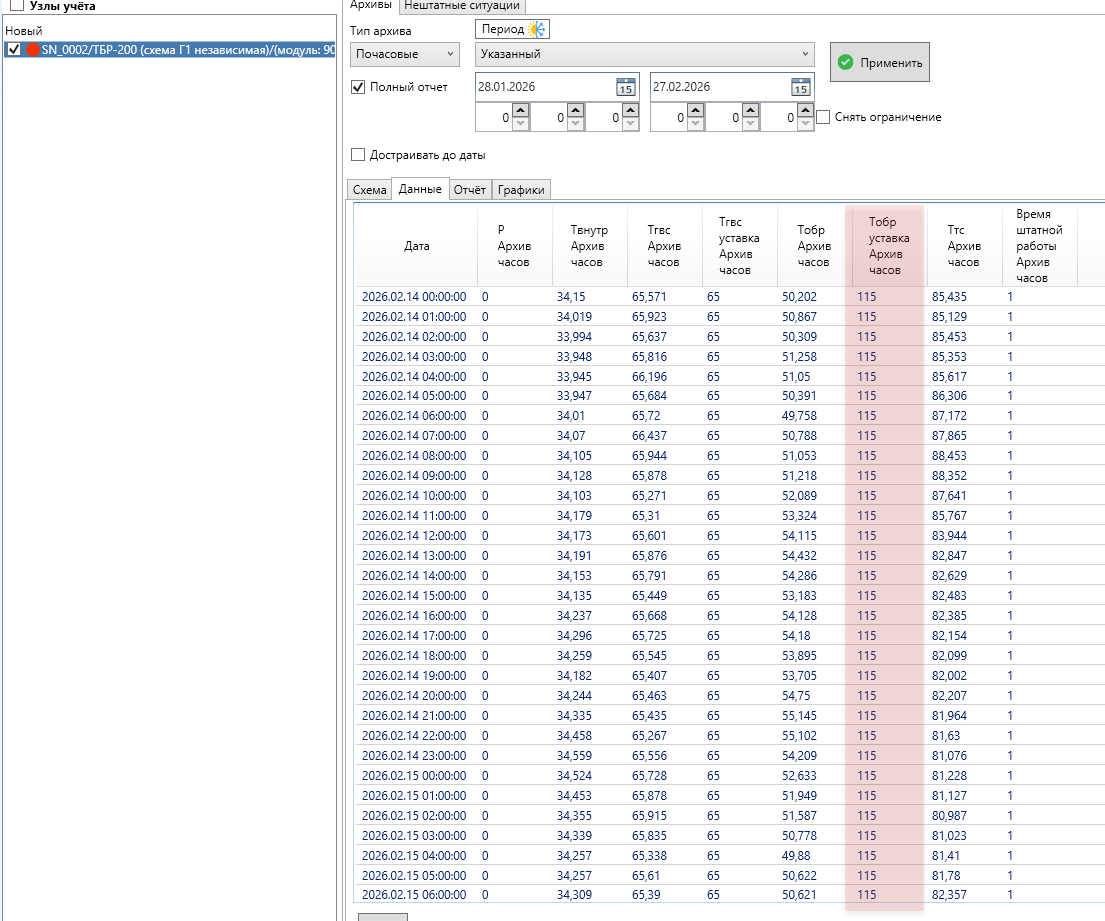Toggle the Полный отчет checkbox
The image size is (1105, 921).
click(359, 87)
